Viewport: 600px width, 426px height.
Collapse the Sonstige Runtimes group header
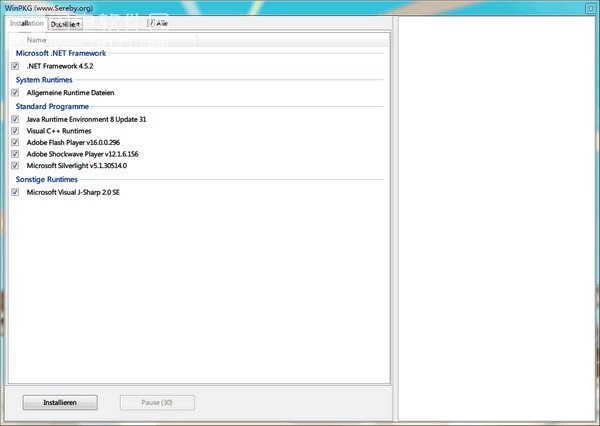click(47, 179)
